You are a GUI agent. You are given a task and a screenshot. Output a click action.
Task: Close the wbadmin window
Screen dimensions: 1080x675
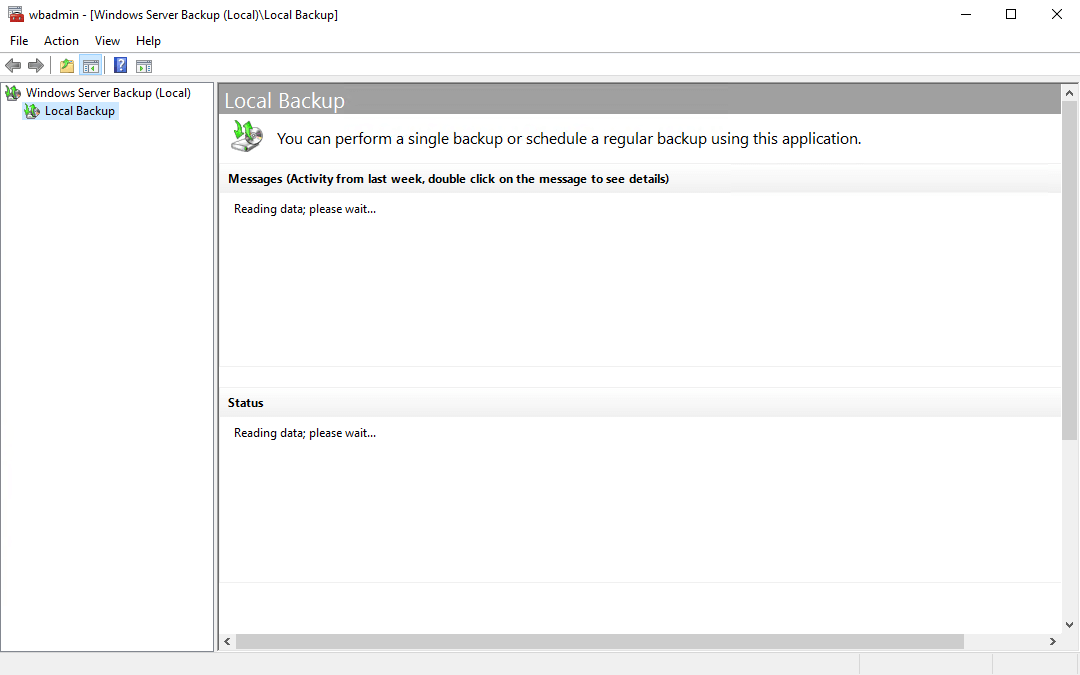coord(1057,14)
